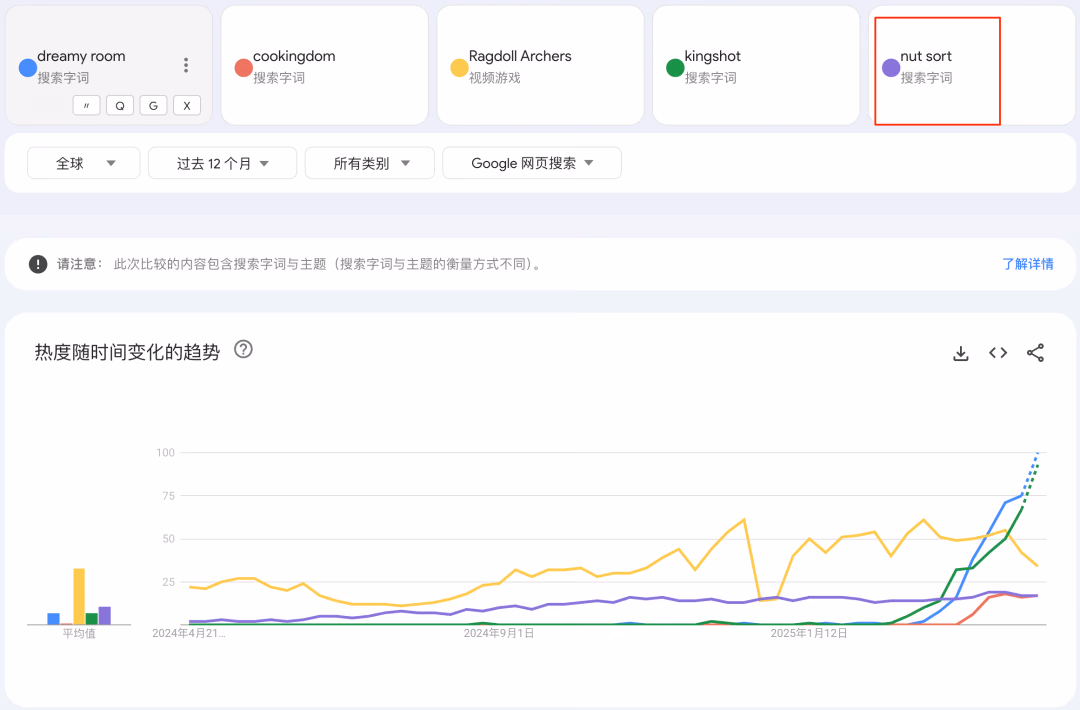Screen dimensions: 1080x710
Task: Open the 所有类别 category dropdown
Action: (x=370, y=163)
